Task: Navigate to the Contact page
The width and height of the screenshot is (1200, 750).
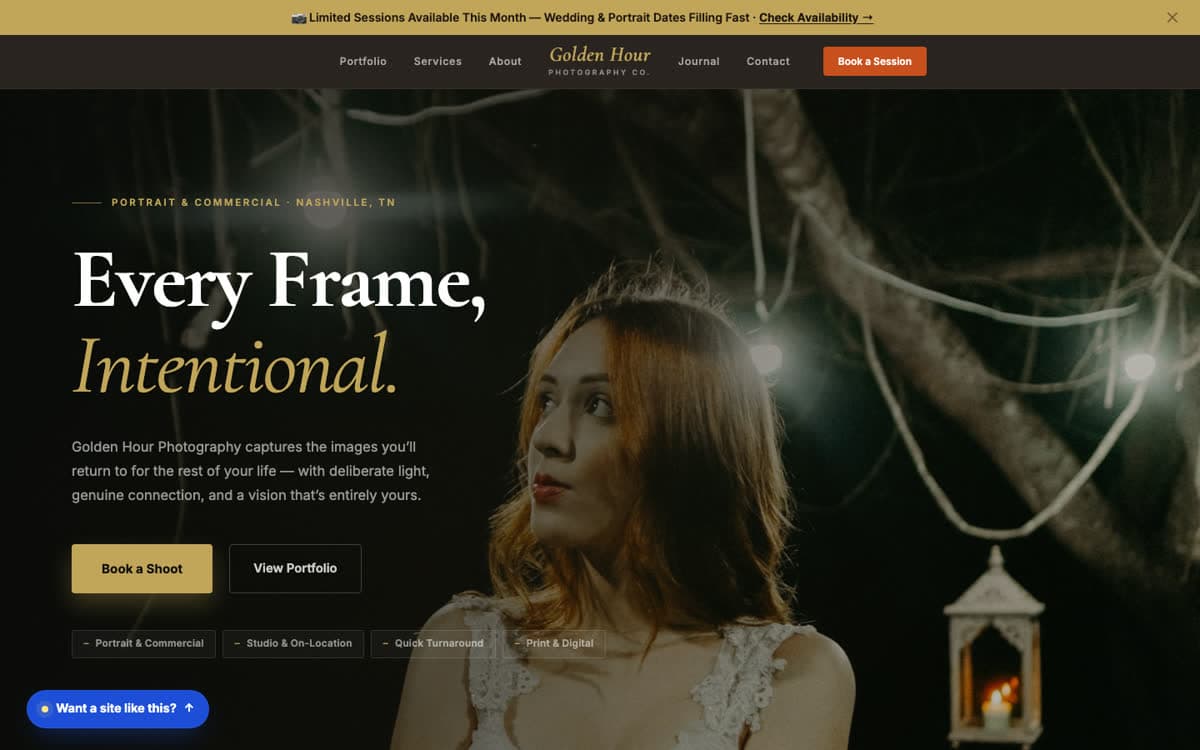Action: click(768, 61)
